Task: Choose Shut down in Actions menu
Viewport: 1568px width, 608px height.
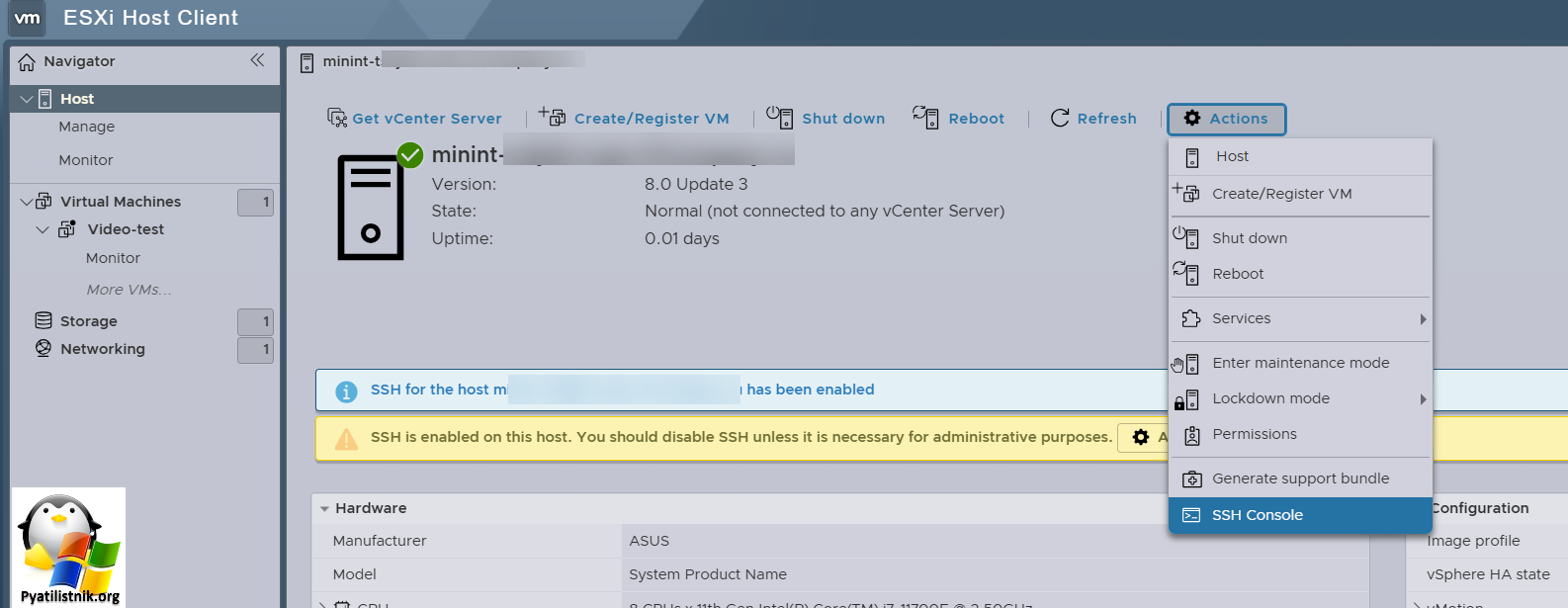Action: 1300,238
